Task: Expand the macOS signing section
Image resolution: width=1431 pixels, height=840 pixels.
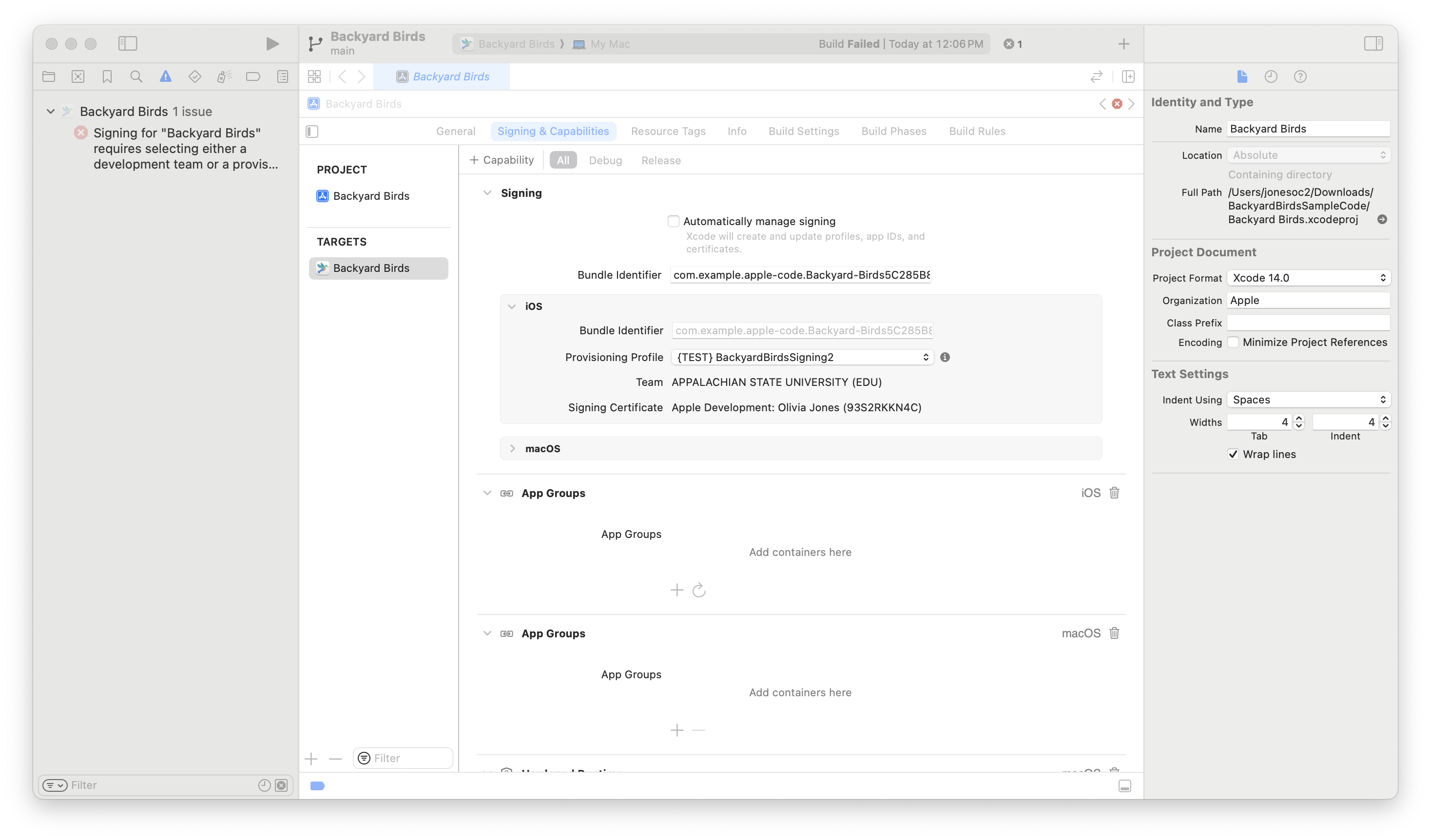Action: pyautogui.click(x=512, y=448)
